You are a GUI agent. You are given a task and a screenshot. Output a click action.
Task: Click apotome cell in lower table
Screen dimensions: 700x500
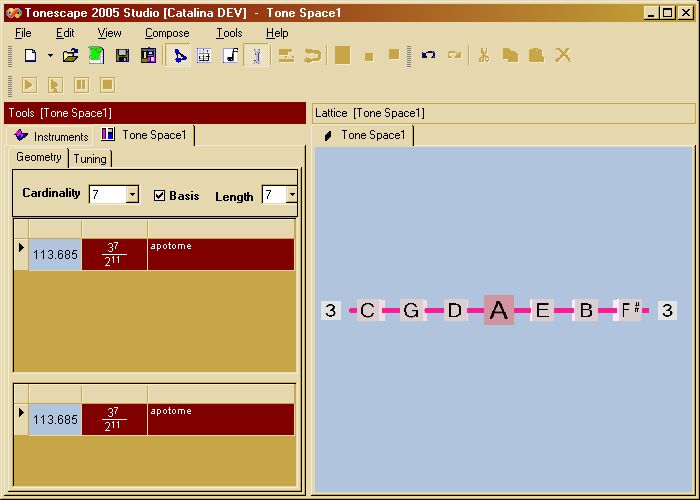221,420
